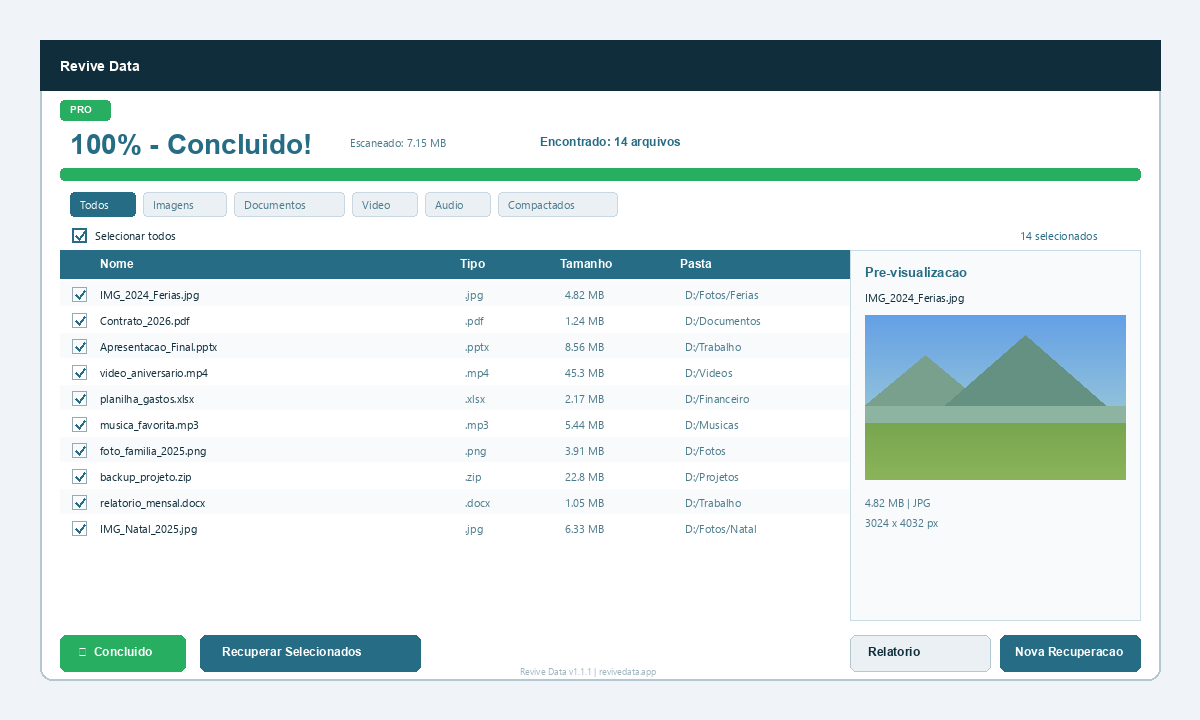Open Nova Recuperacao
The image size is (1200, 720).
tap(1070, 651)
